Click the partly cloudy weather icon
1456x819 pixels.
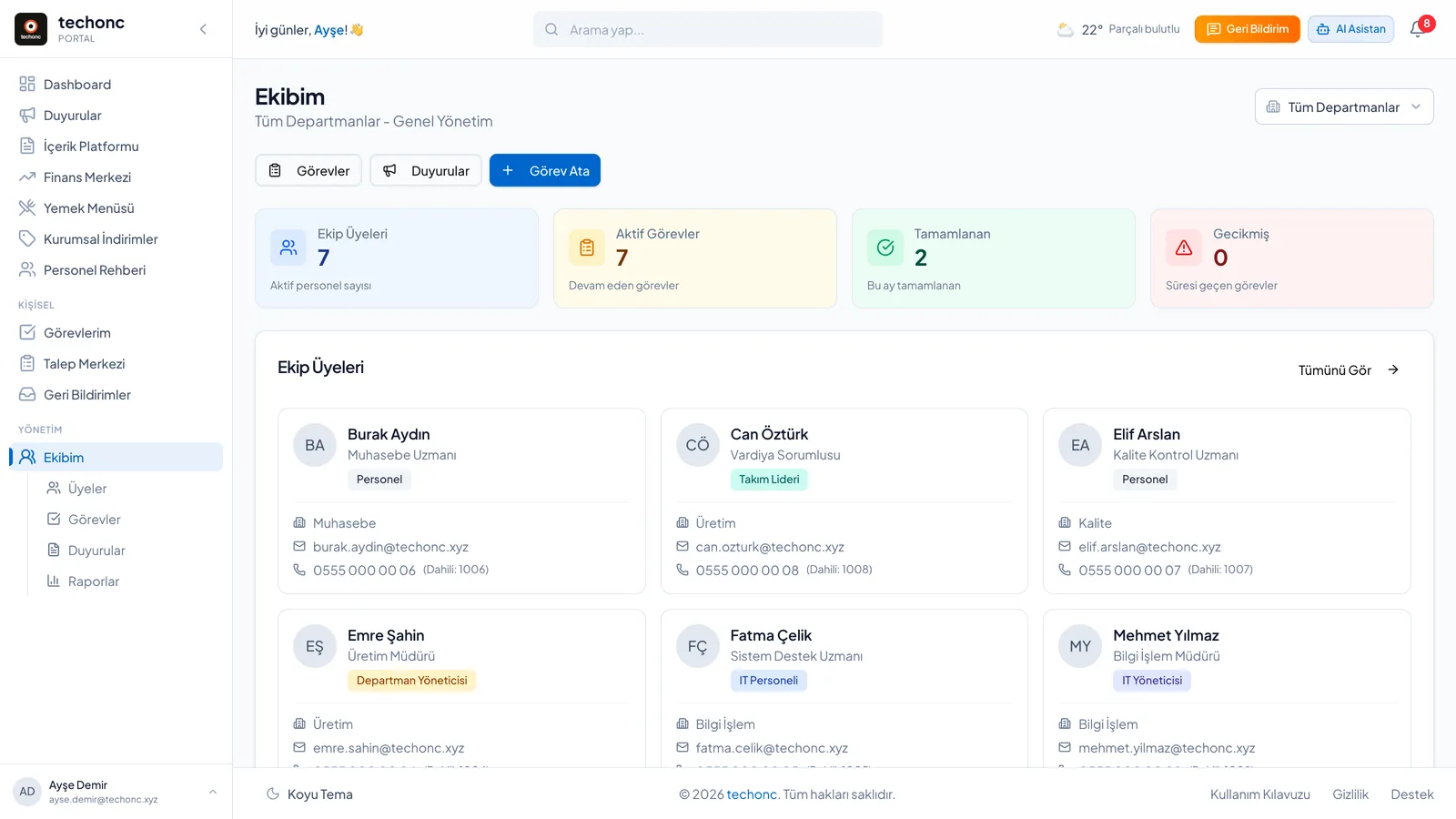click(x=1066, y=29)
